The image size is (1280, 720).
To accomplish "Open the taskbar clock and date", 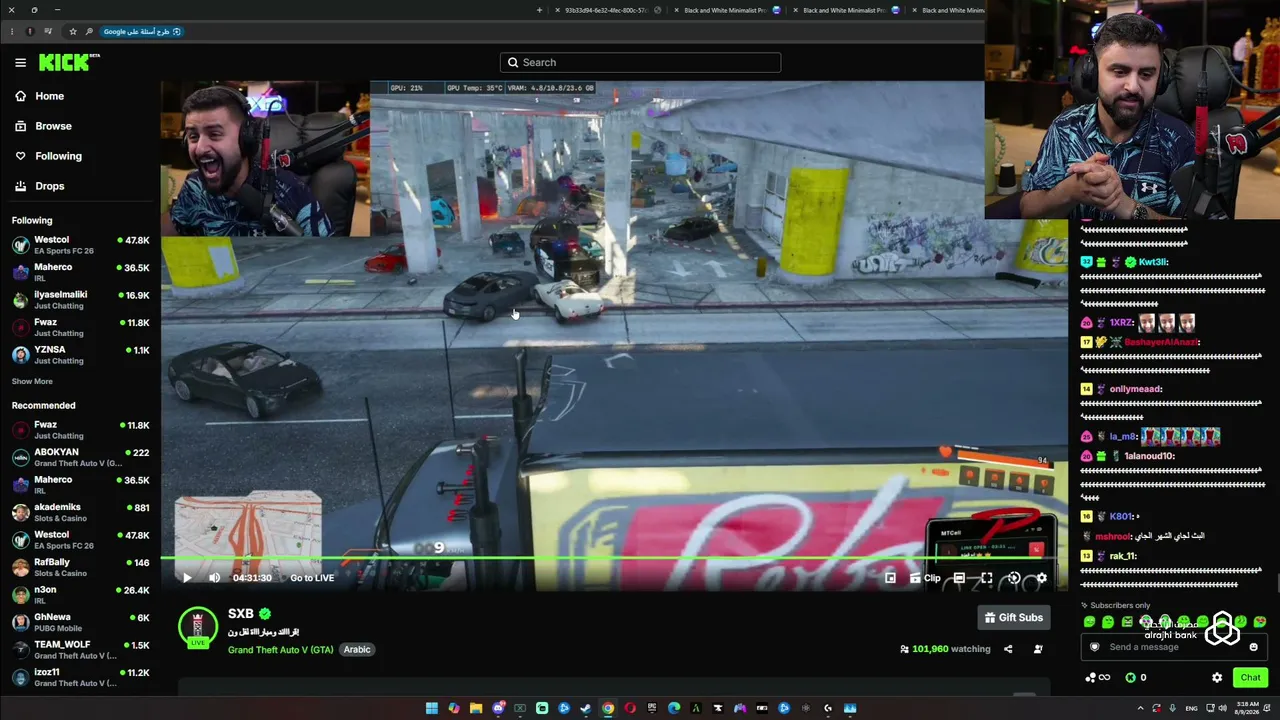I will [x=1246, y=708].
